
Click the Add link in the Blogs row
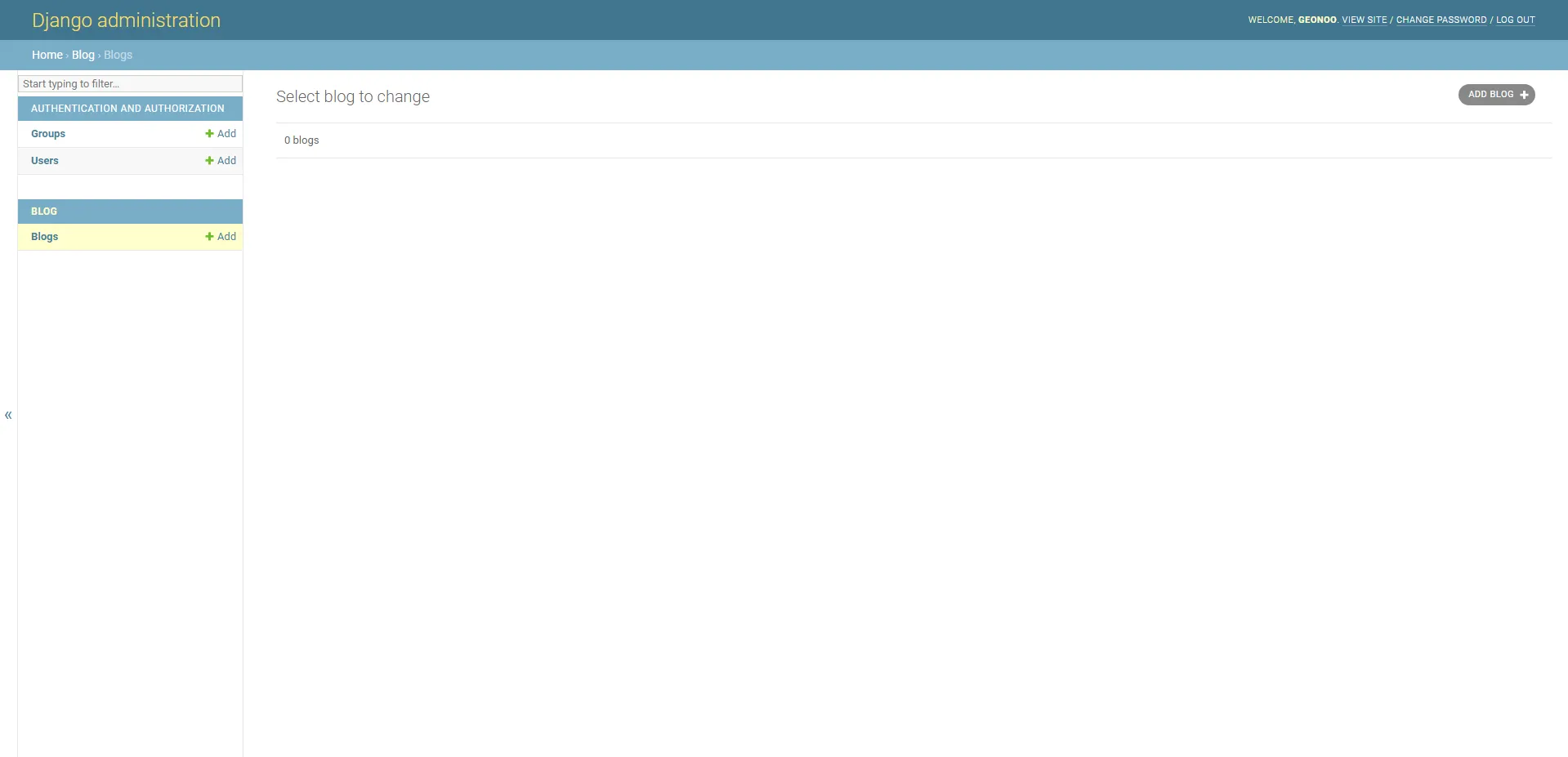pyautogui.click(x=221, y=237)
